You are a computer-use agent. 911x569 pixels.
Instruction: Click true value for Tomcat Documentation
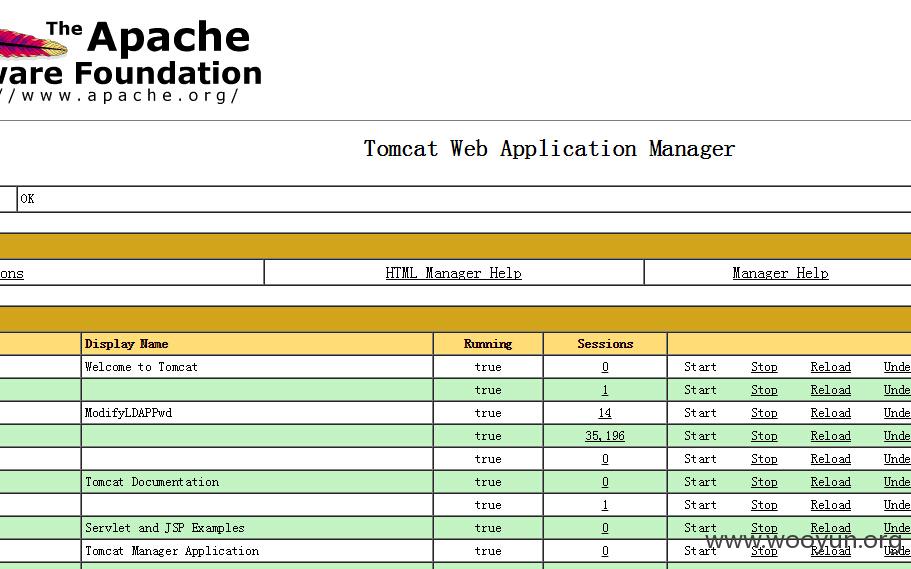point(488,482)
